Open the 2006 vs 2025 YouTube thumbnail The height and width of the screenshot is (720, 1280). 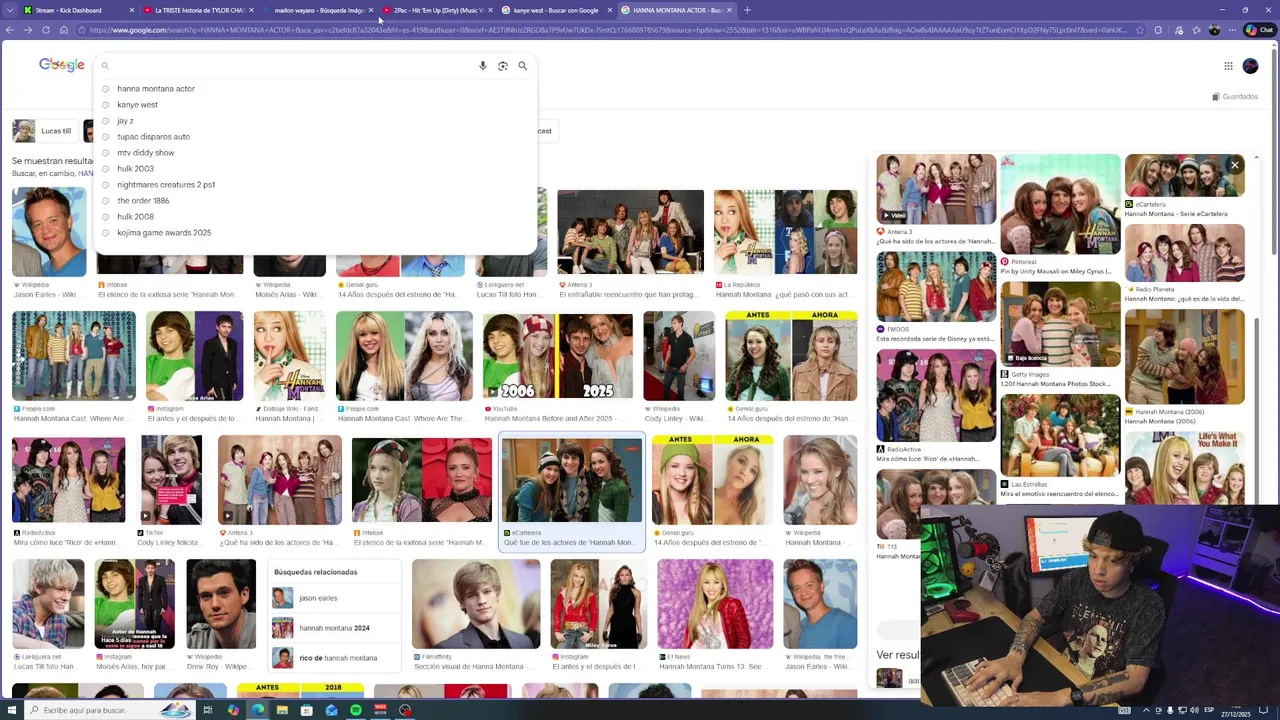click(558, 356)
